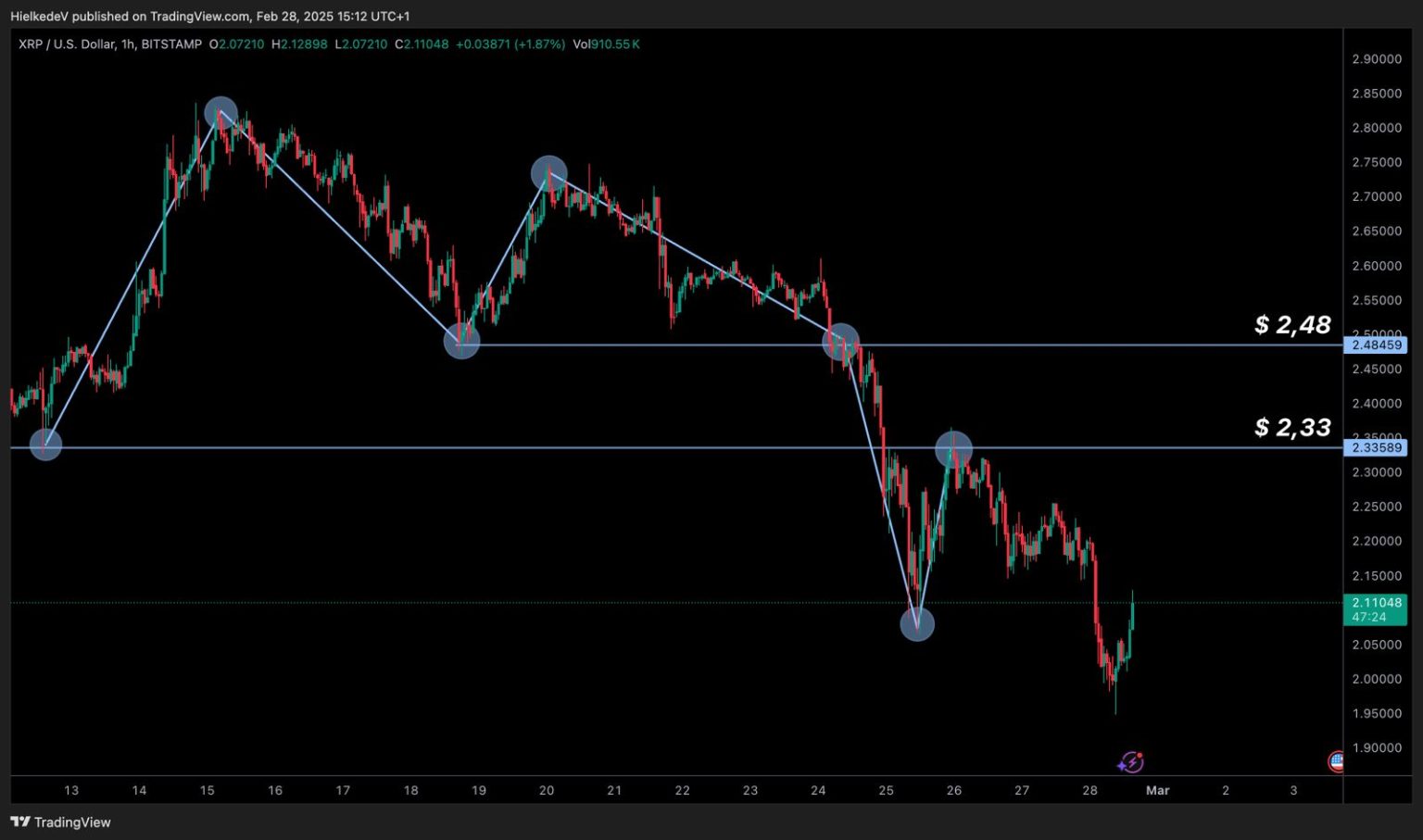Click the current price 2.11048 label
The height and width of the screenshot is (840, 1423).
tap(1375, 603)
